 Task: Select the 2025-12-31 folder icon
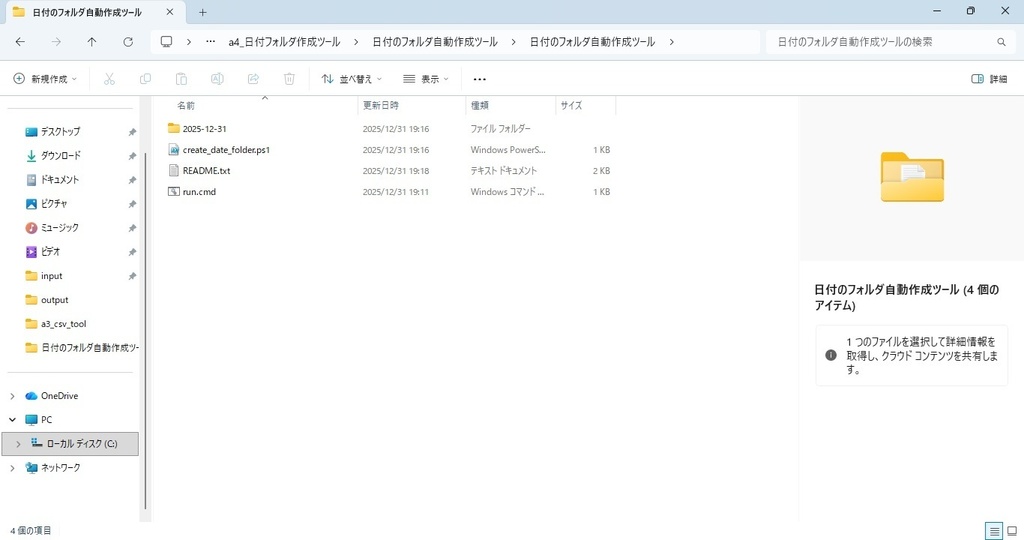coord(173,129)
